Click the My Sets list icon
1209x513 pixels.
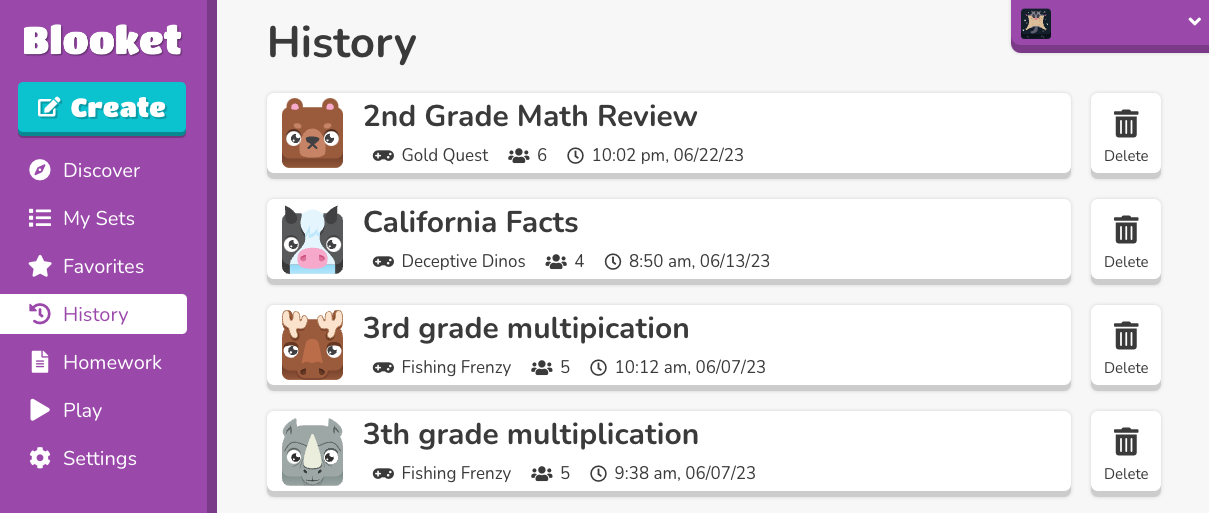point(40,218)
